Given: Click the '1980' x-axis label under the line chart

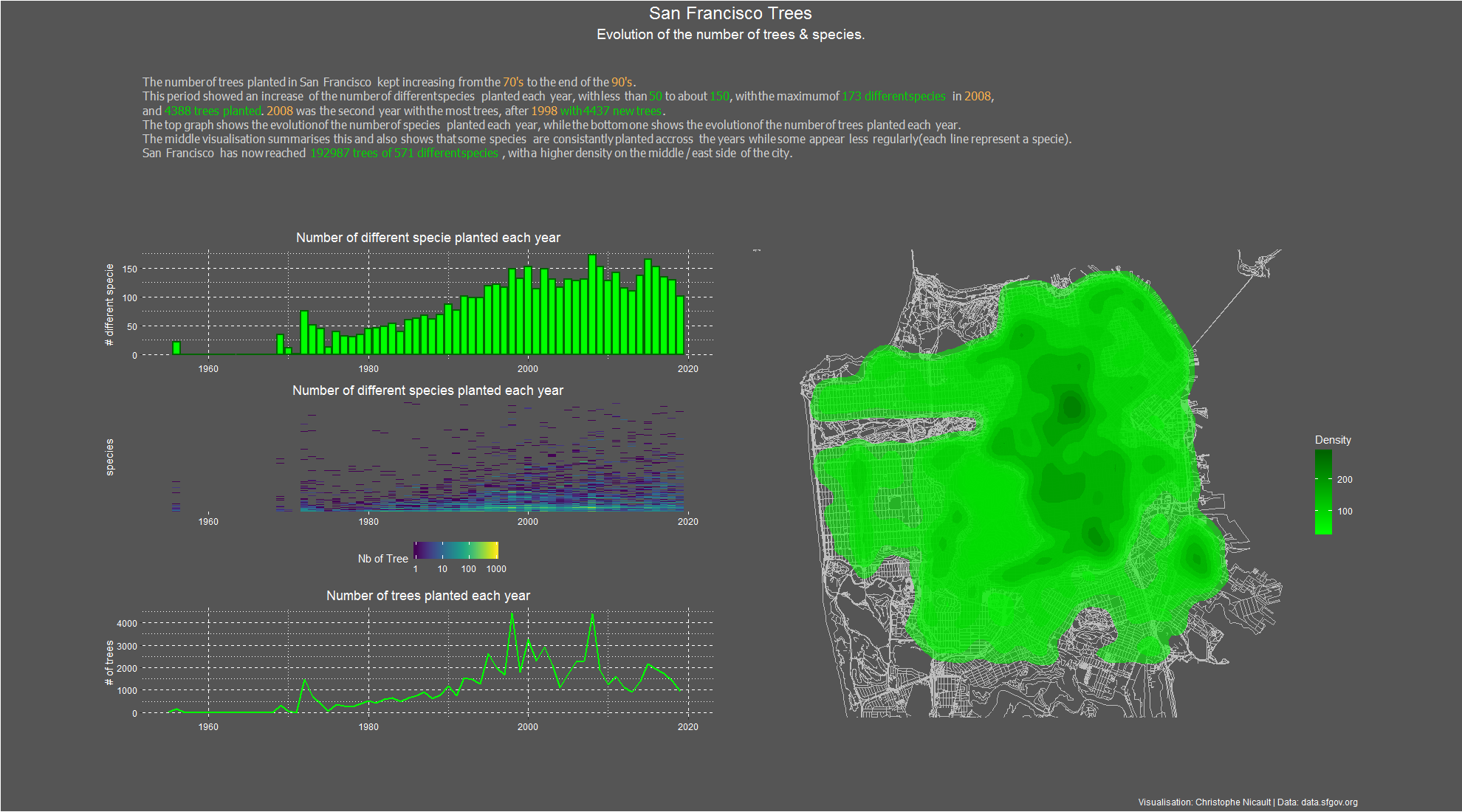Looking at the screenshot, I should click(x=368, y=727).
